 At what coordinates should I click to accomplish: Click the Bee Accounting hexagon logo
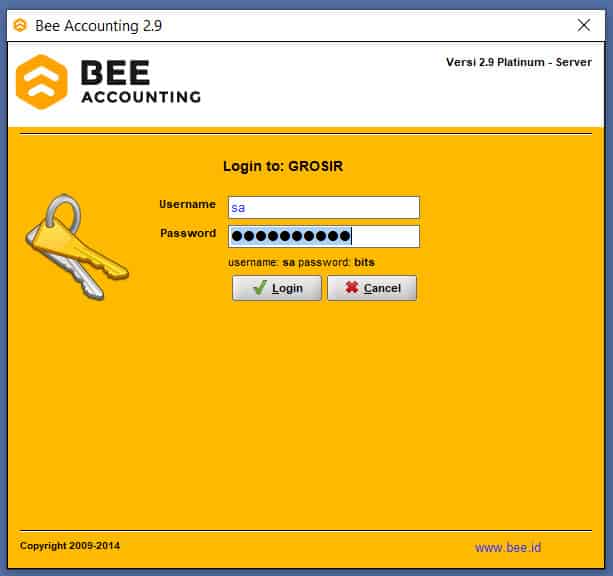[42, 82]
